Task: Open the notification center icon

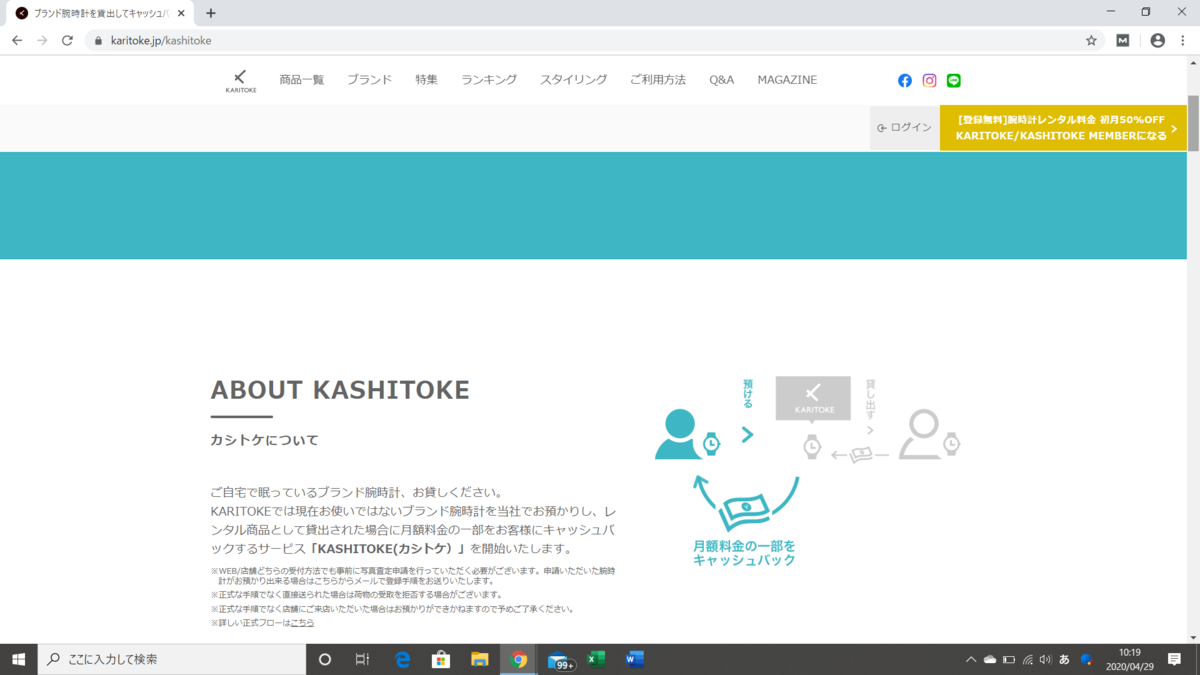Action: coord(1175,659)
